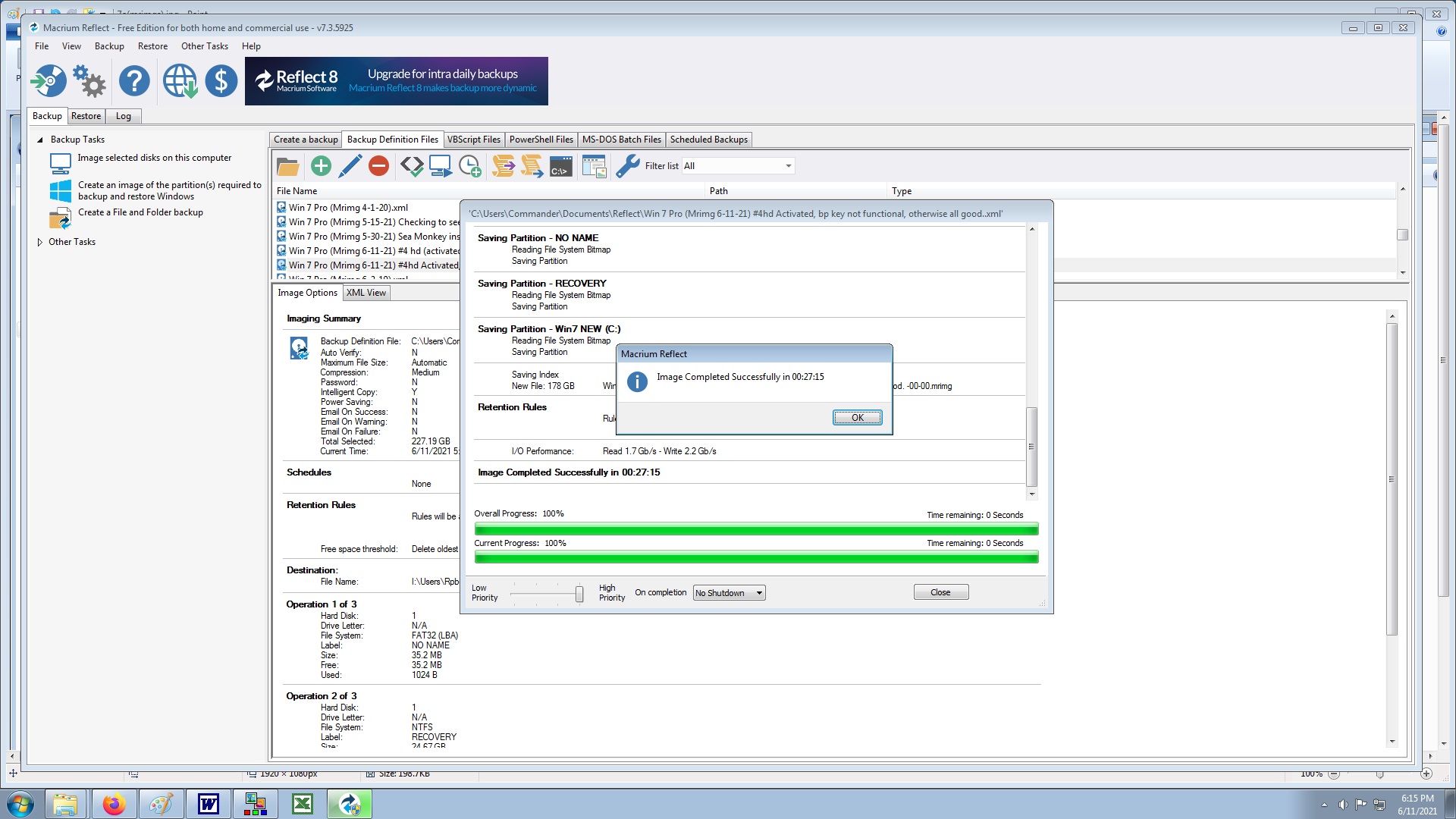Image resolution: width=1456 pixels, height=819 pixels.
Task: Click the blue pencil edit icon
Action: [x=350, y=165]
